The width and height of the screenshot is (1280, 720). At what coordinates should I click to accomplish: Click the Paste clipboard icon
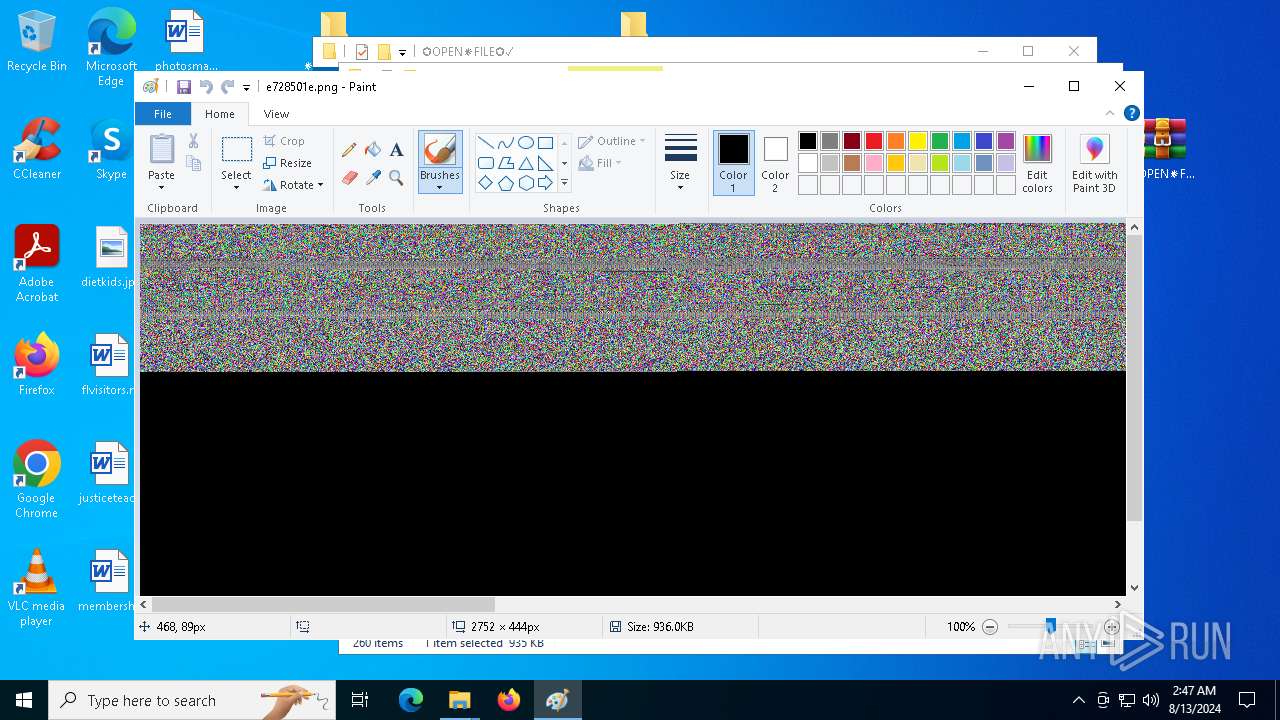pyautogui.click(x=161, y=149)
